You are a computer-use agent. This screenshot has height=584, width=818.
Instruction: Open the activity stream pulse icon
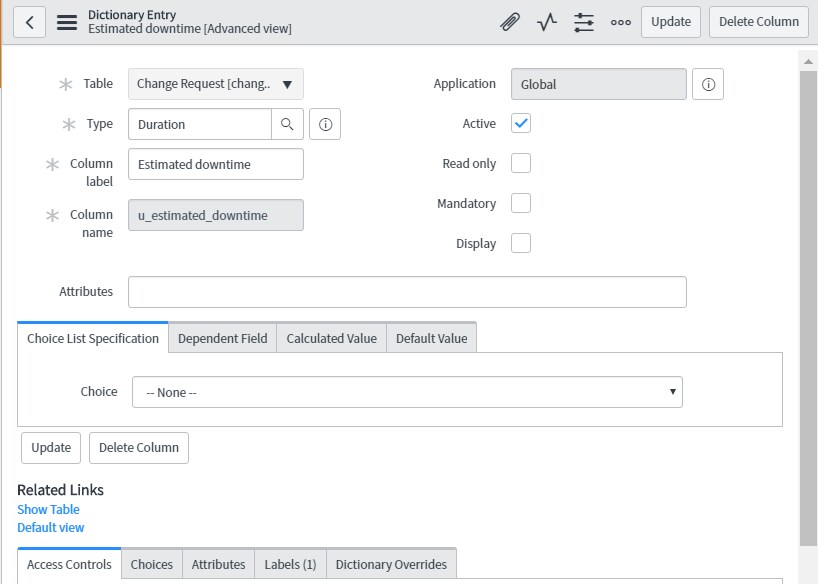tap(547, 22)
